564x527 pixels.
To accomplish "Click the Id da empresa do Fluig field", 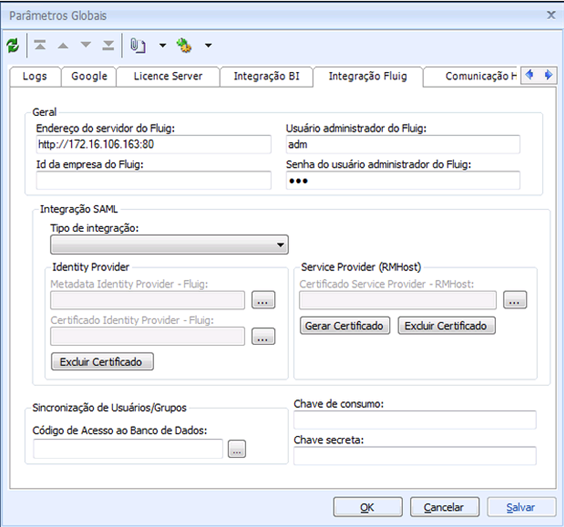I will [154, 181].
